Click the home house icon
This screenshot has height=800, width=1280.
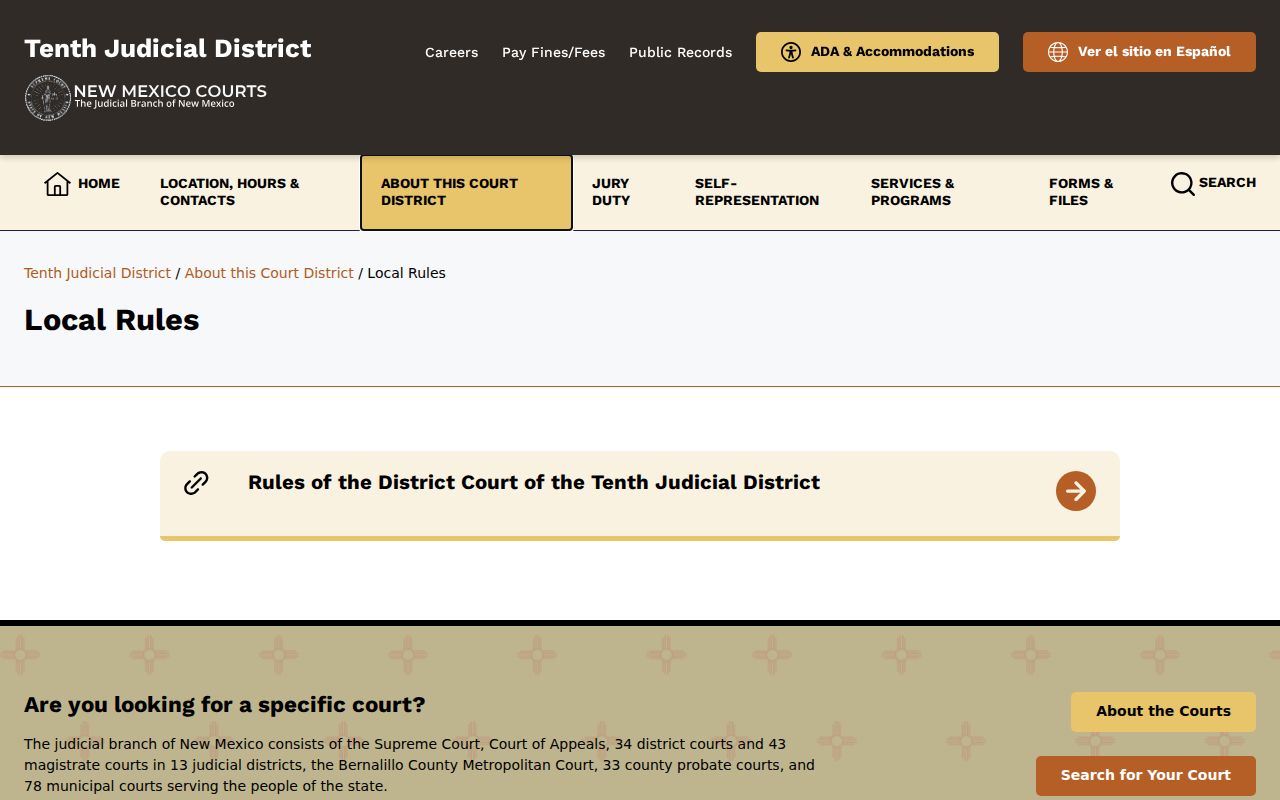pos(57,184)
